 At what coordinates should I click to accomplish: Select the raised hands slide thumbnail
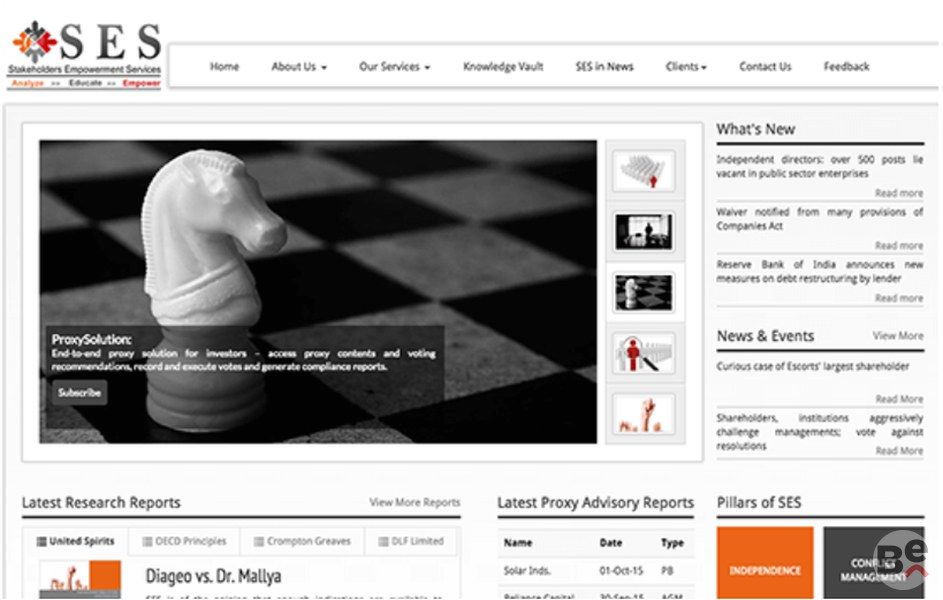643,413
